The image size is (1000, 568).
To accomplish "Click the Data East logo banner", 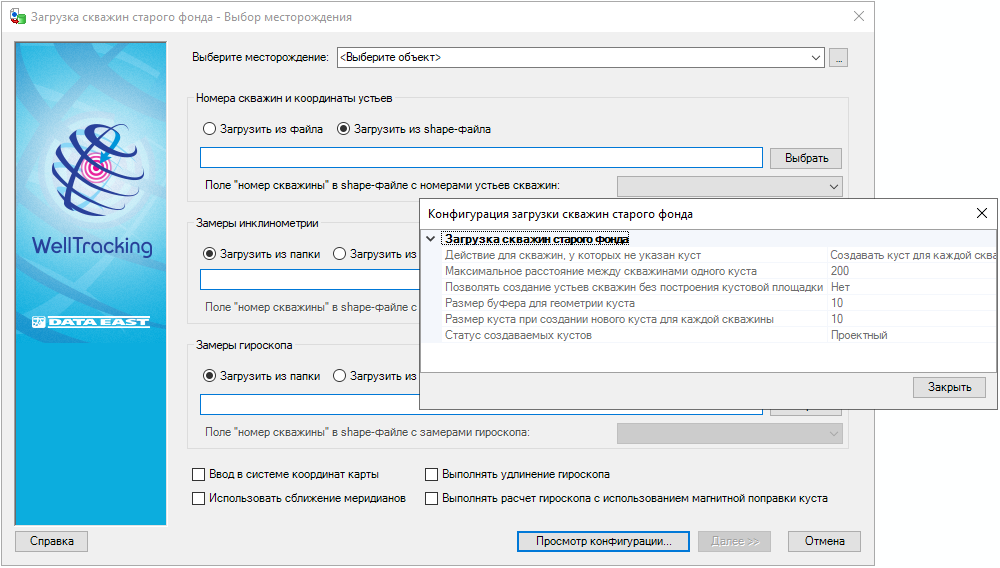I will point(91,322).
